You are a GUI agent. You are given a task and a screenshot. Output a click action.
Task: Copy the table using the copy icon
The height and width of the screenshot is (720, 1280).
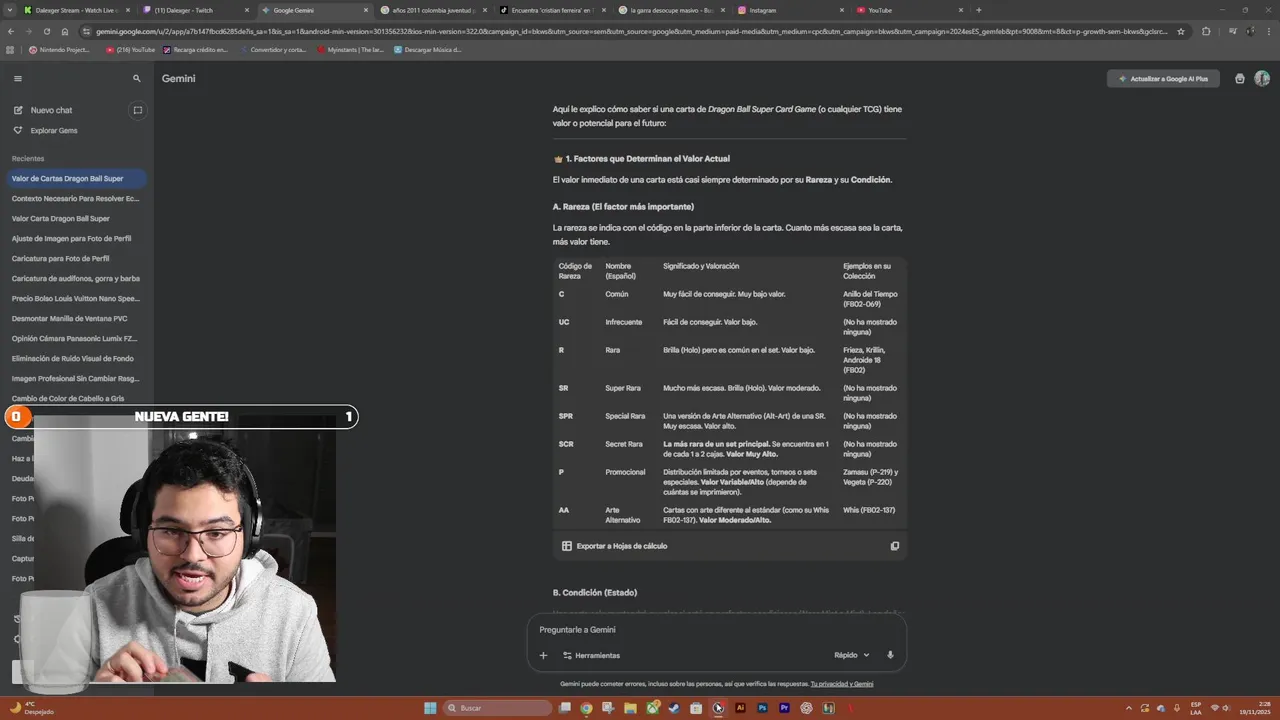click(x=895, y=546)
